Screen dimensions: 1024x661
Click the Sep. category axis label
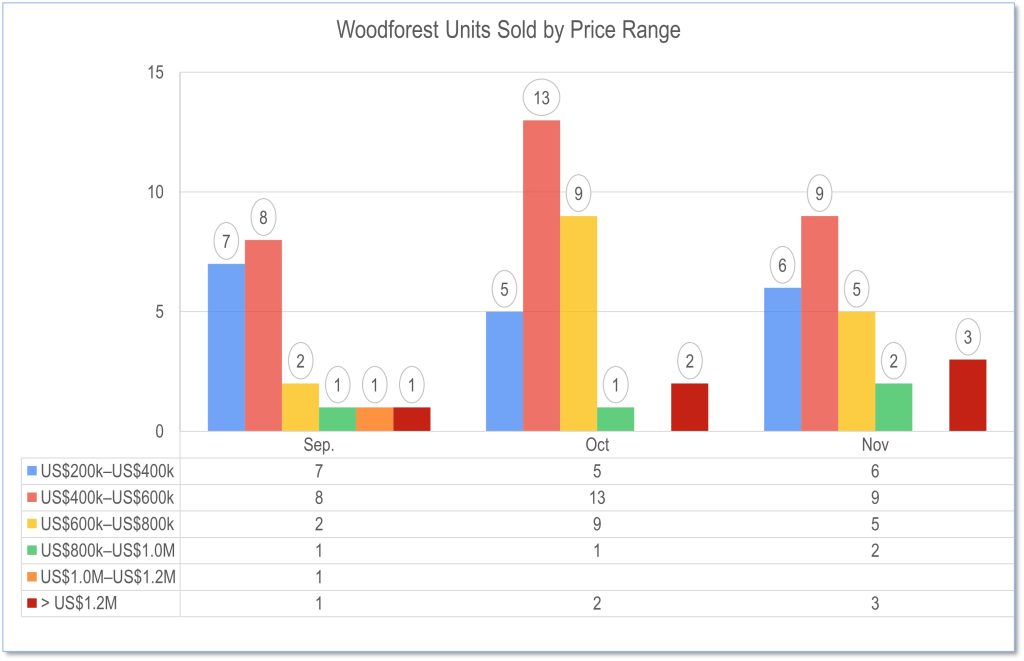point(318,445)
